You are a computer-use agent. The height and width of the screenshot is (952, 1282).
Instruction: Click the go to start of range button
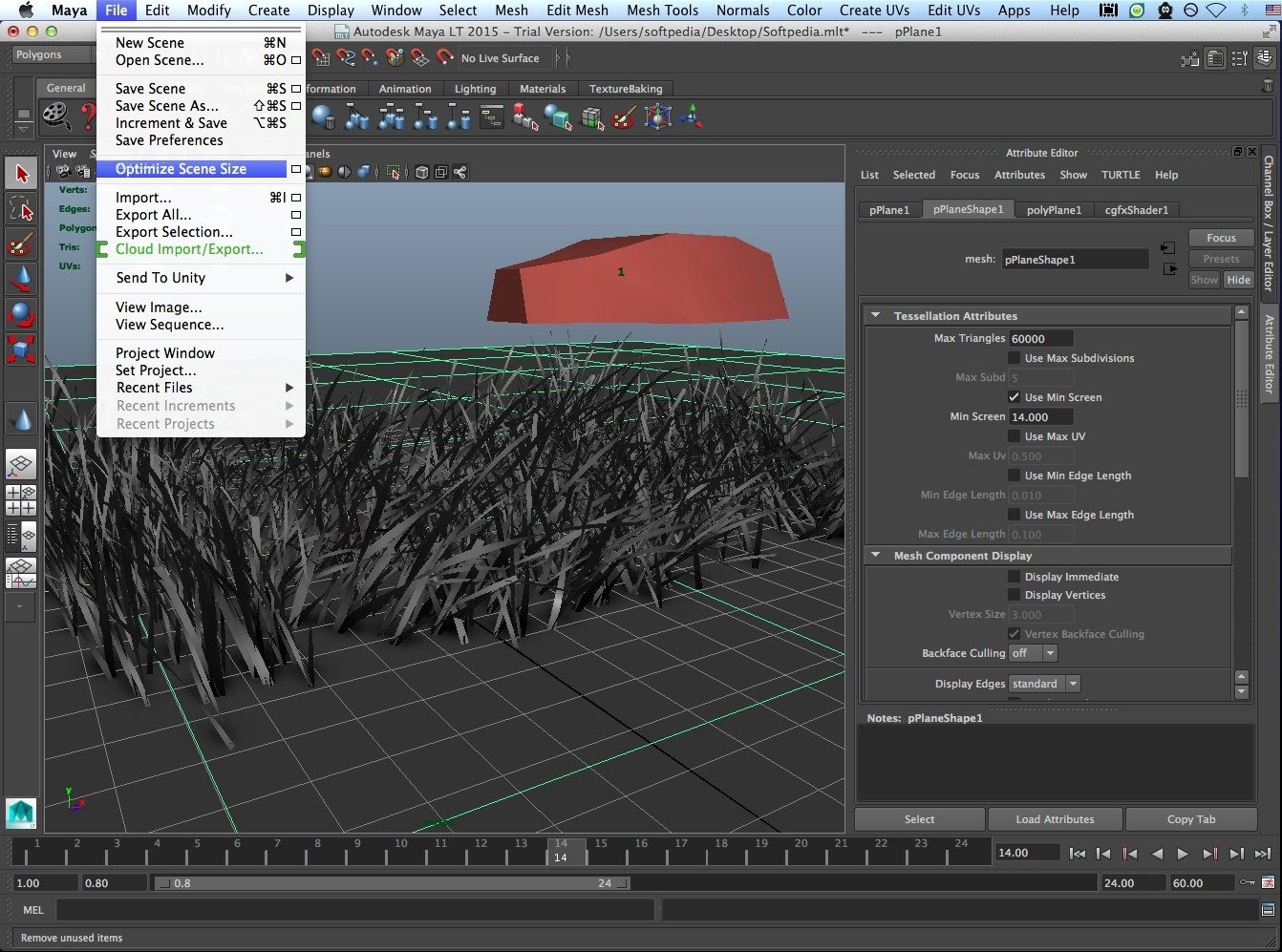point(1078,854)
